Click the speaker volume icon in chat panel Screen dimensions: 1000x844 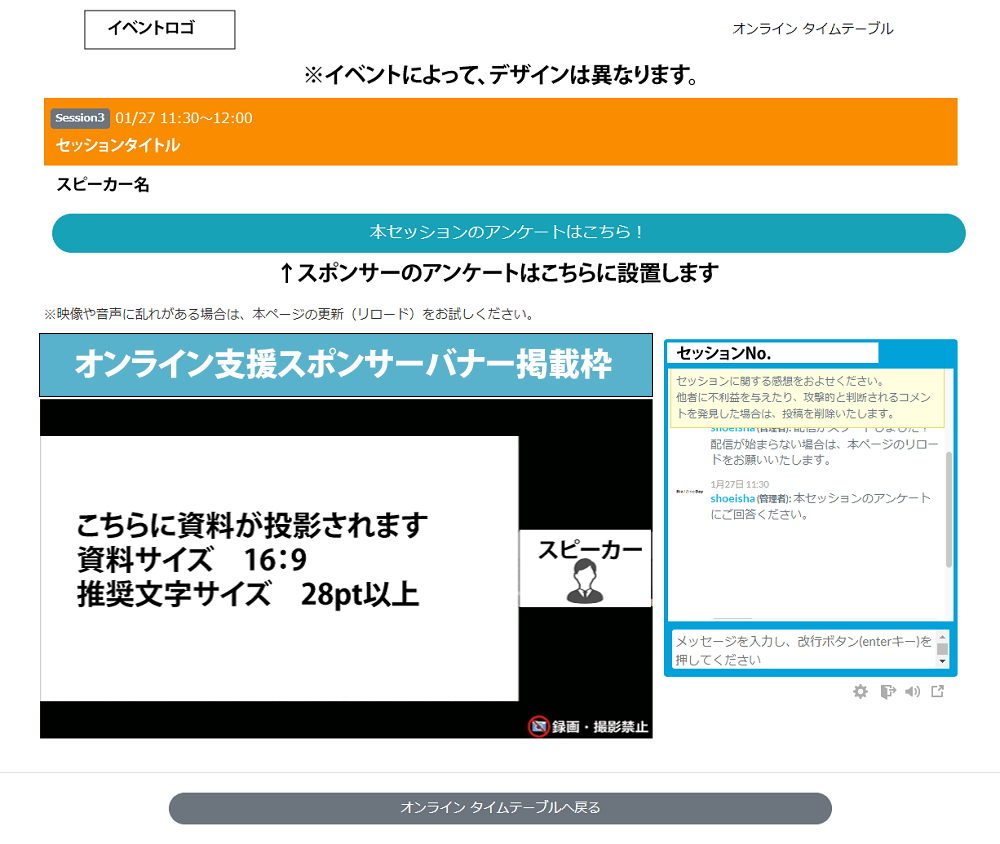(912, 691)
